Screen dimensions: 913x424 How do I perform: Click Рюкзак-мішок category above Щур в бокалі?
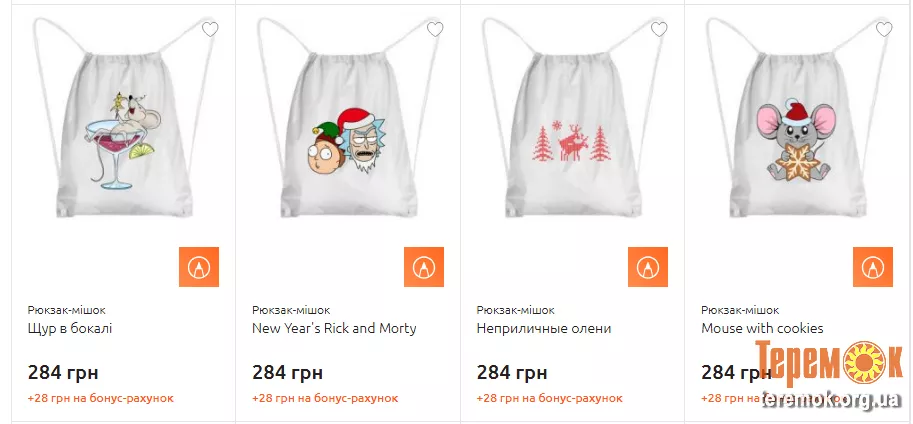pyautogui.click(x=66, y=310)
